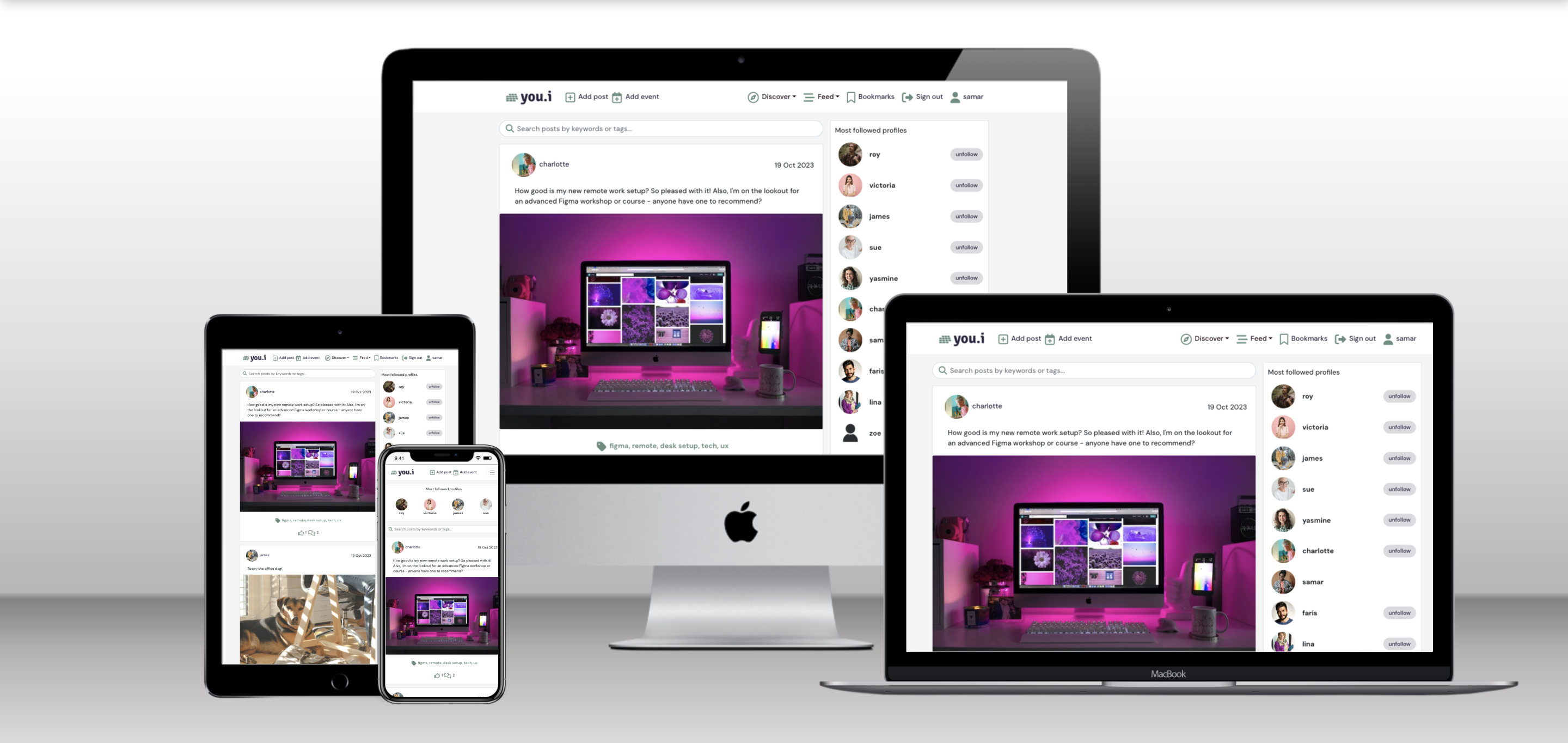This screenshot has height=743, width=1568.
Task: Click the Add post icon
Action: click(x=568, y=96)
